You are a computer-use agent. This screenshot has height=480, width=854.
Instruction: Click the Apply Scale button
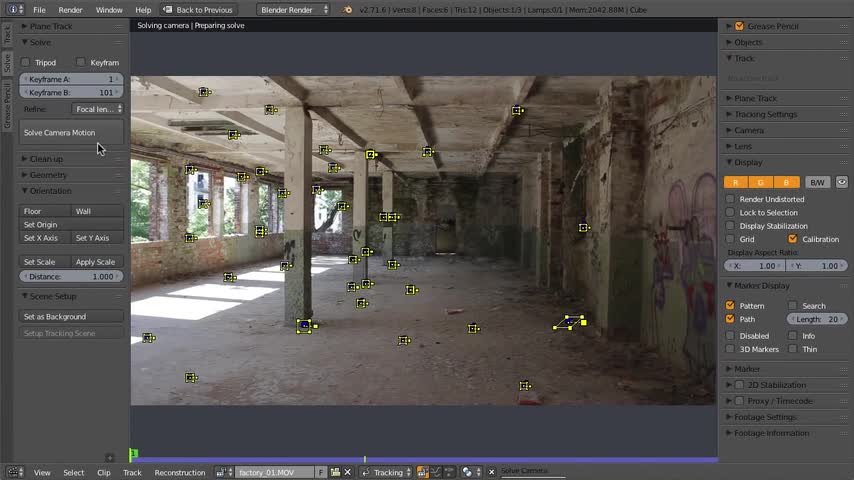tap(97, 262)
